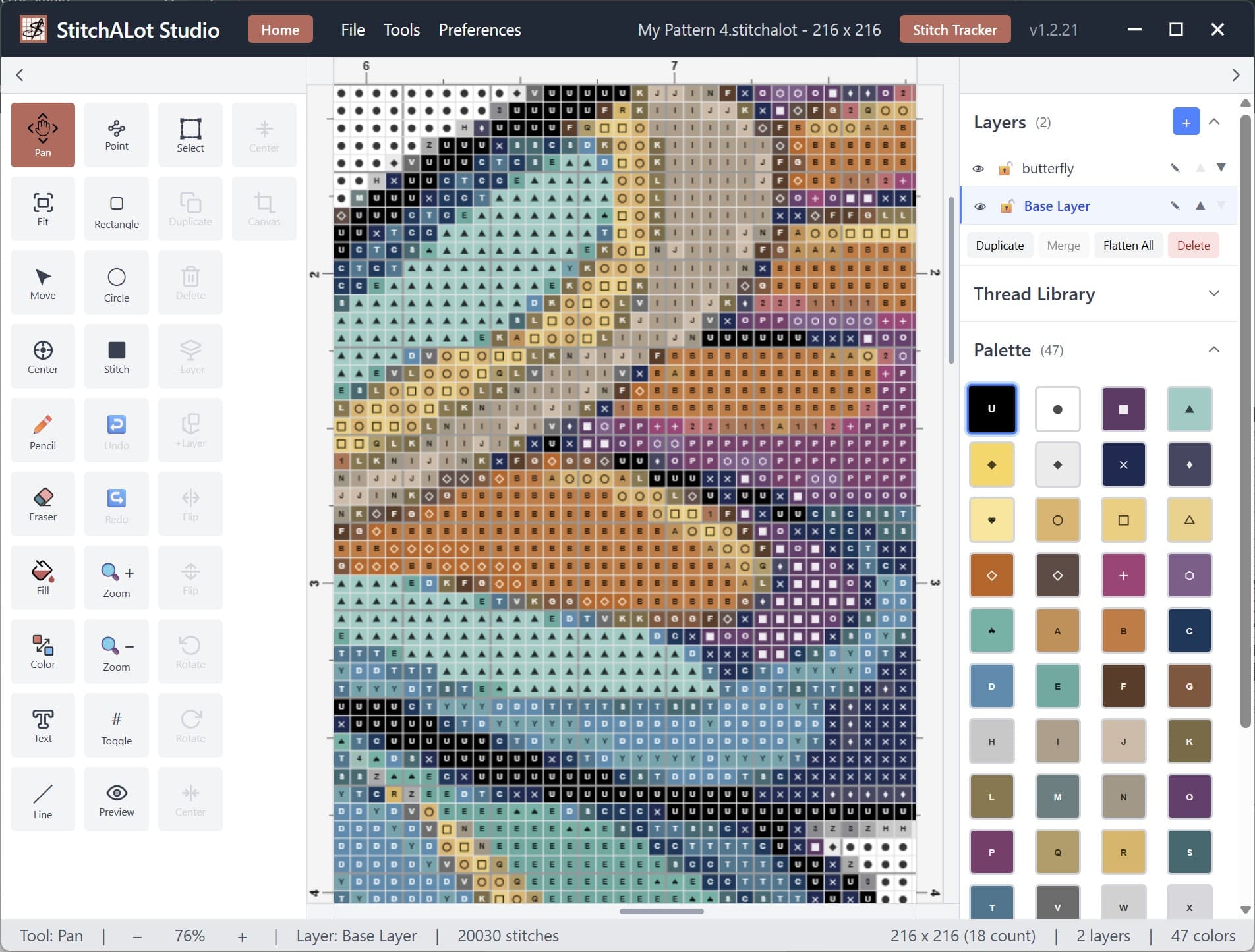Screen dimensions: 1255x952
Task: Activate the Move tool
Action: pos(43,282)
